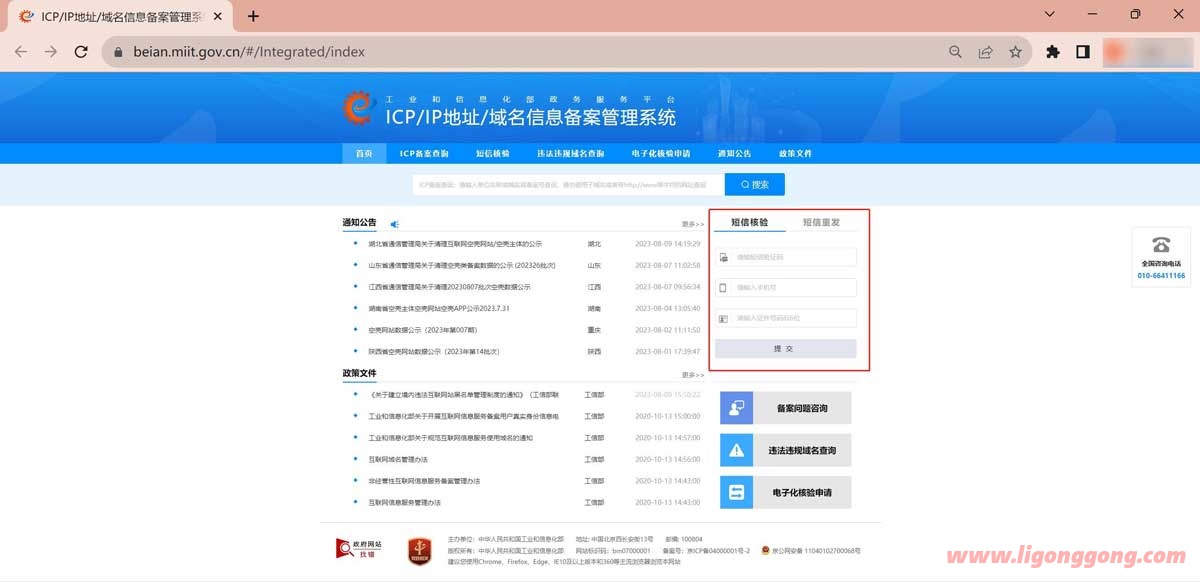The width and height of the screenshot is (1200, 582).
Task: Click the ICP system logo emblem
Action: (359, 108)
